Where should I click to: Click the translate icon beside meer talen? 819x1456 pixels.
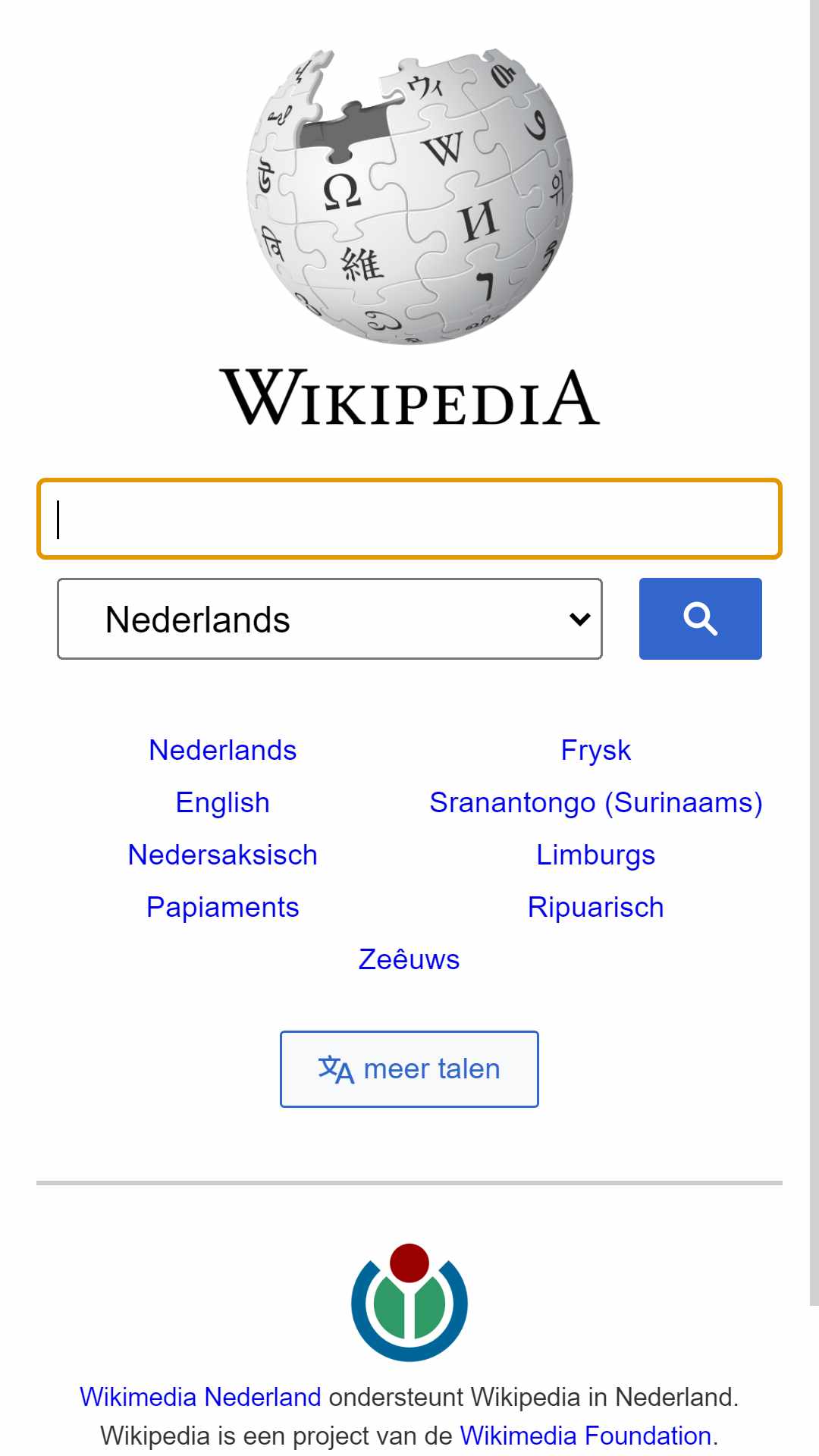click(x=336, y=1069)
